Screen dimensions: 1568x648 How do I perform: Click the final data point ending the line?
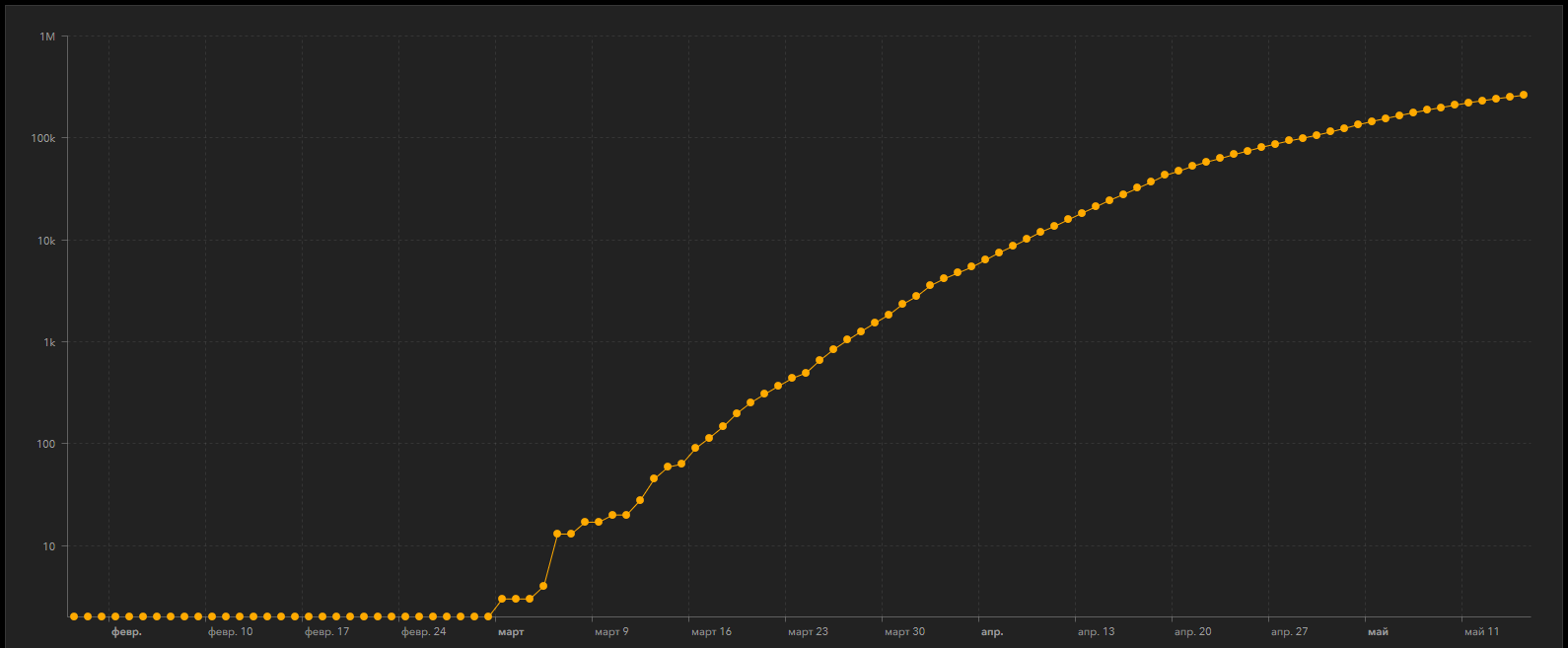click(x=1524, y=95)
